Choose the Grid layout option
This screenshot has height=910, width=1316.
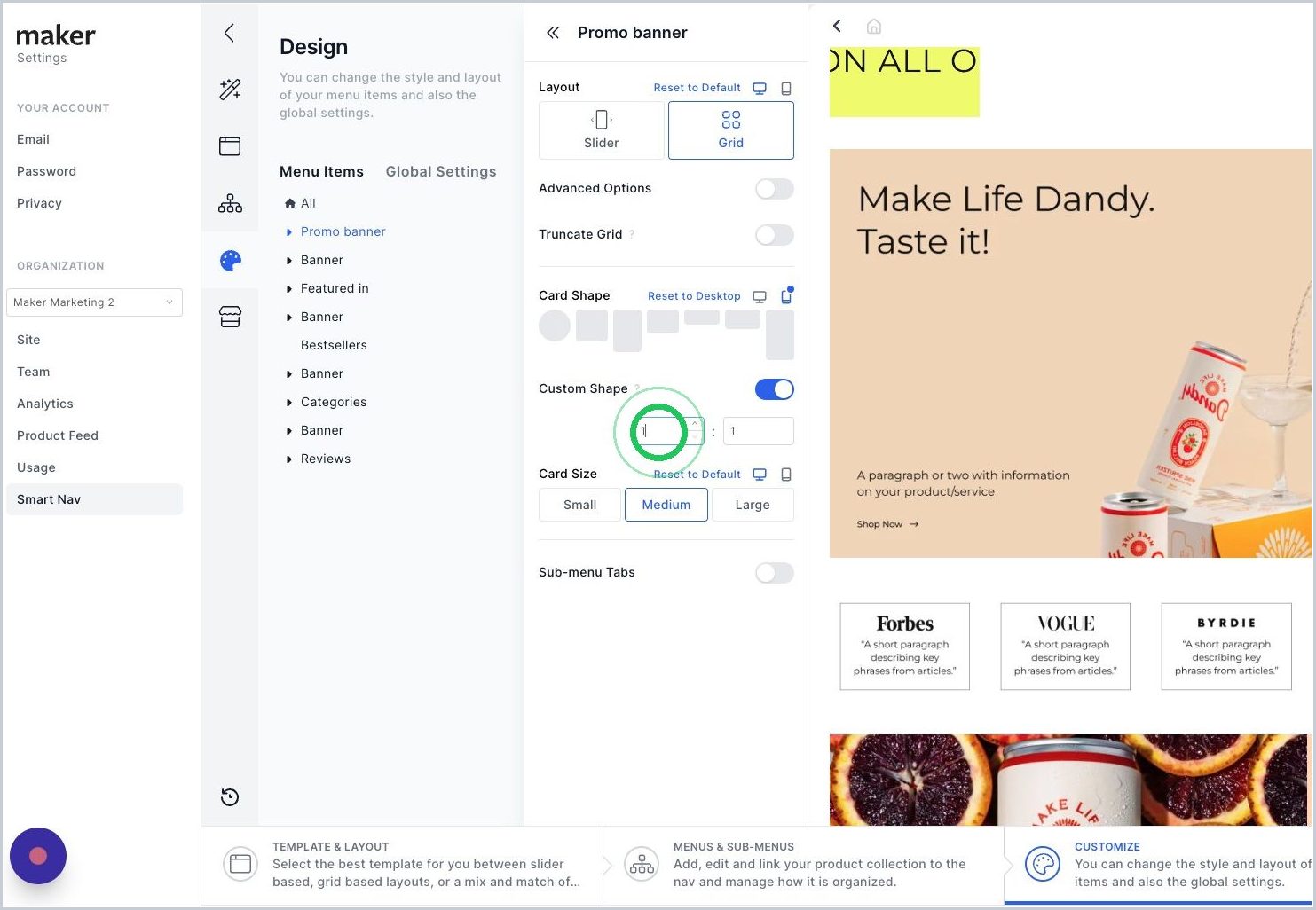pos(731,130)
